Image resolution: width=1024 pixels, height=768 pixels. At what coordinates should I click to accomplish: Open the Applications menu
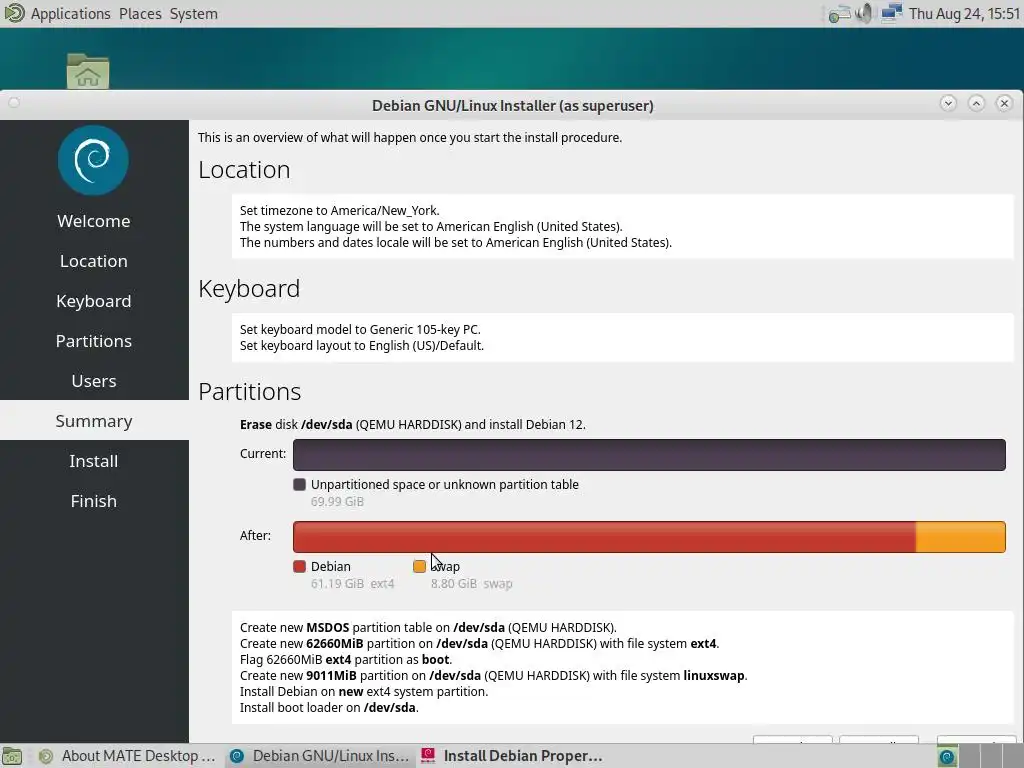click(x=71, y=14)
